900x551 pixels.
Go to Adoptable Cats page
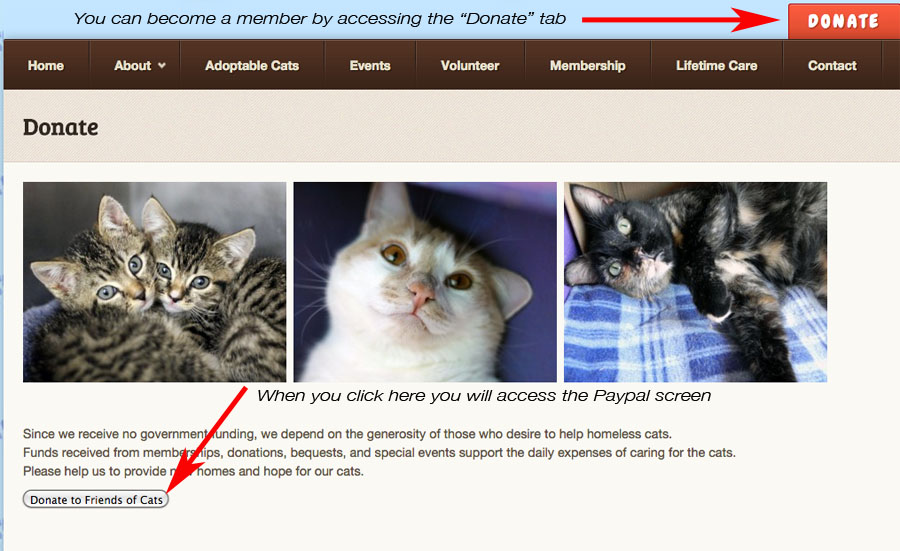[x=252, y=65]
